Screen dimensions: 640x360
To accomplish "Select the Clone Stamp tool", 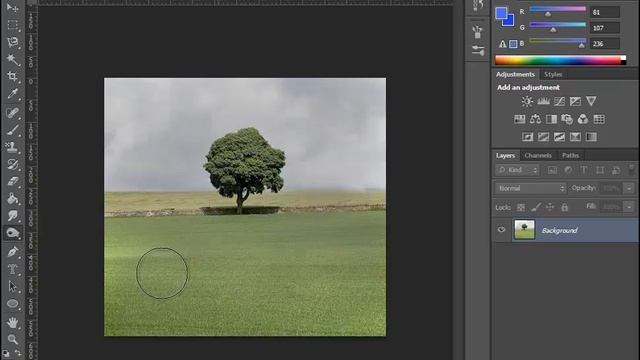I will coord(12,147).
